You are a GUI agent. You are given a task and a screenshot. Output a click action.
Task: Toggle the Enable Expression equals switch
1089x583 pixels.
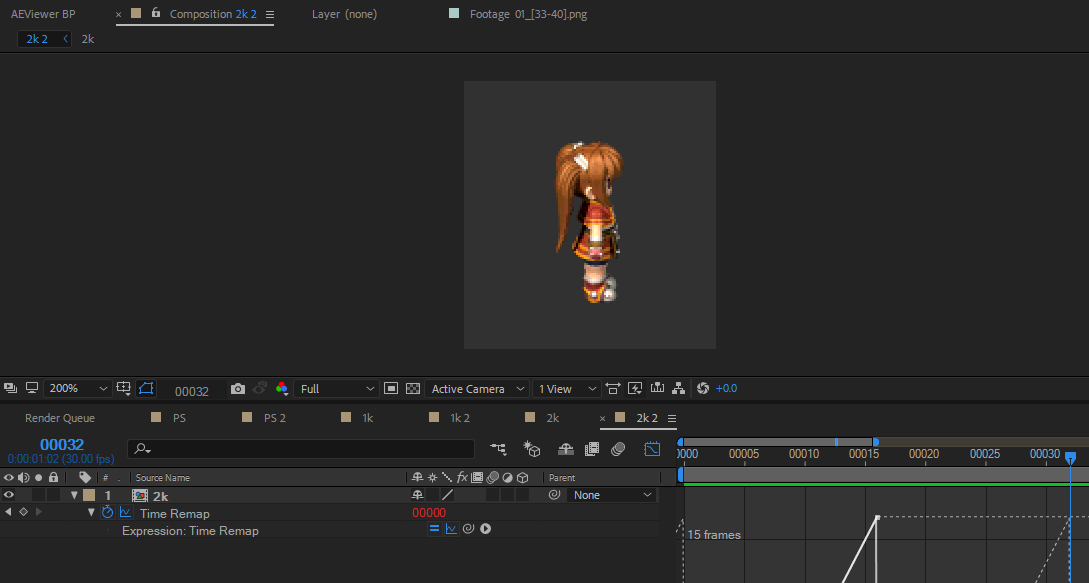(434, 529)
